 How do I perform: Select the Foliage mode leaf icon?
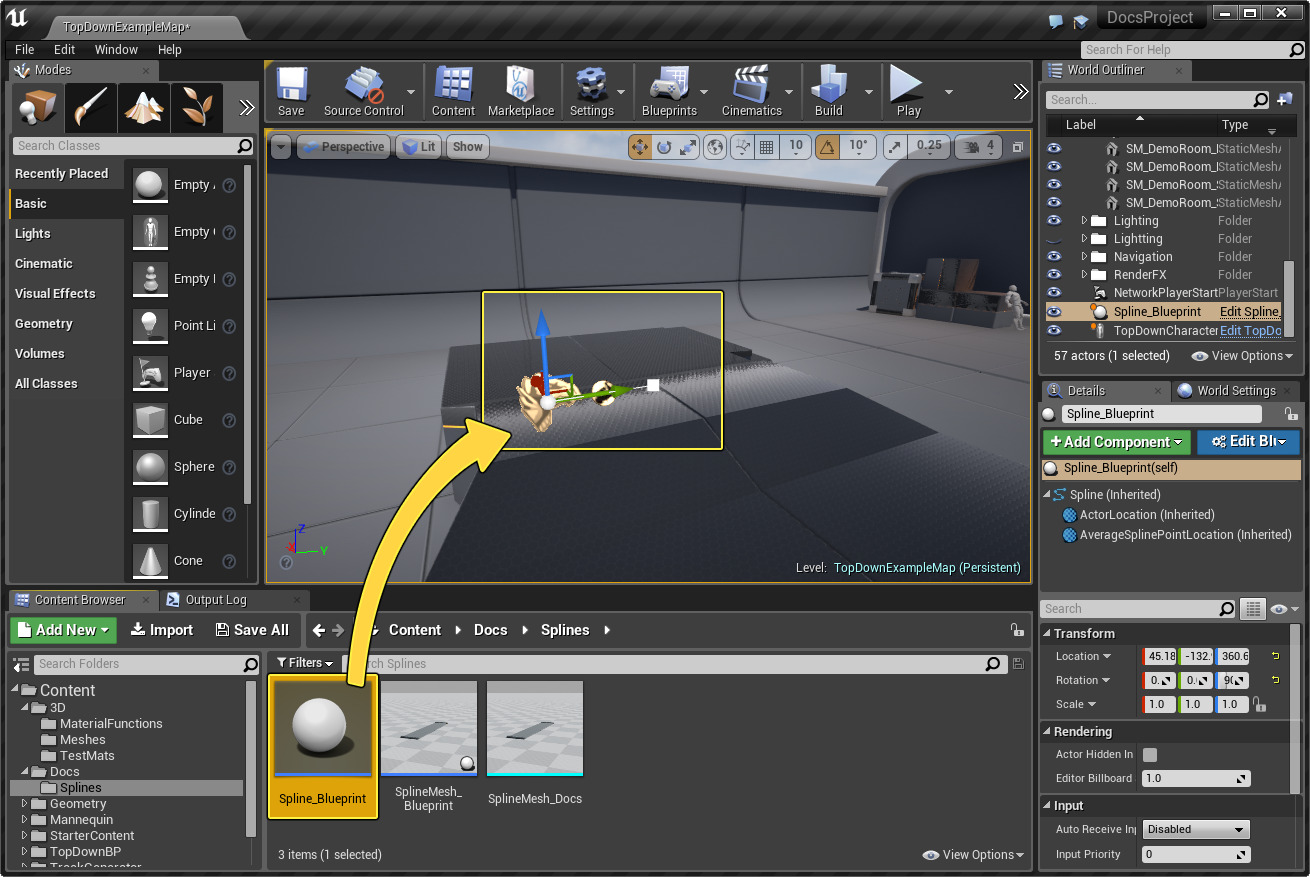pos(196,106)
